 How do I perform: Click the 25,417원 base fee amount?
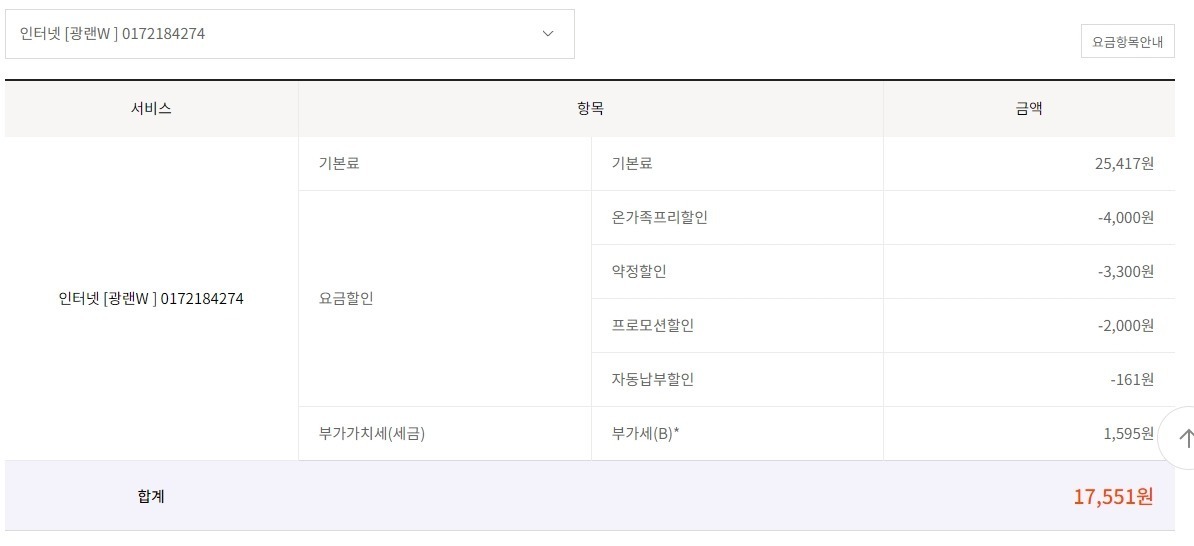click(x=1124, y=163)
